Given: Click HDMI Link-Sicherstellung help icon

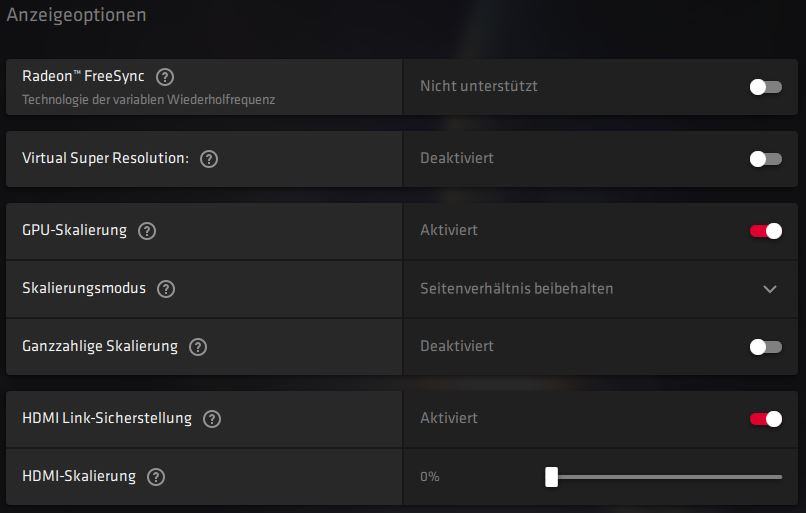Looking at the screenshot, I should [x=212, y=419].
